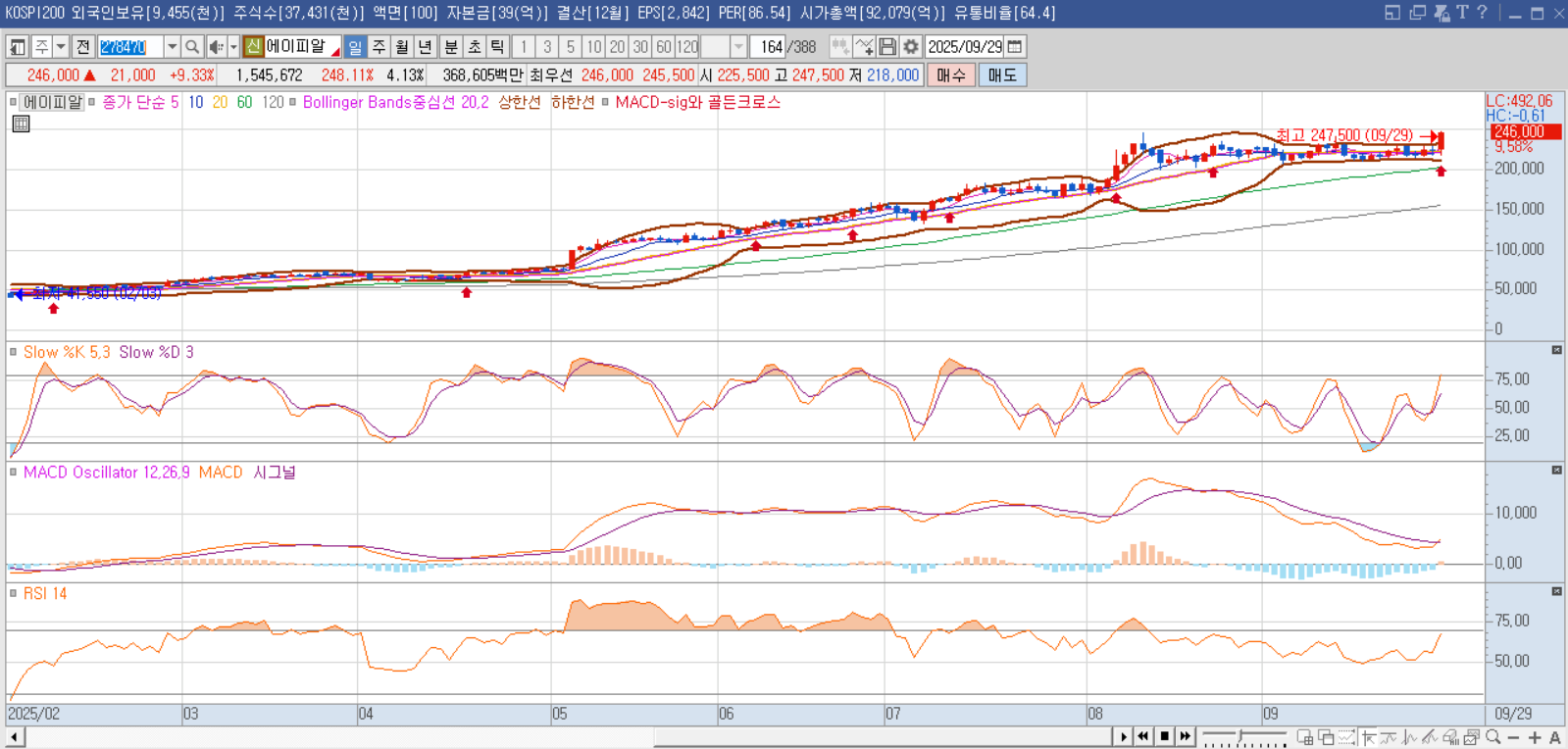The width and height of the screenshot is (1568, 749).
Task: Click the bottom A text-size icon
Action: 1554,737
